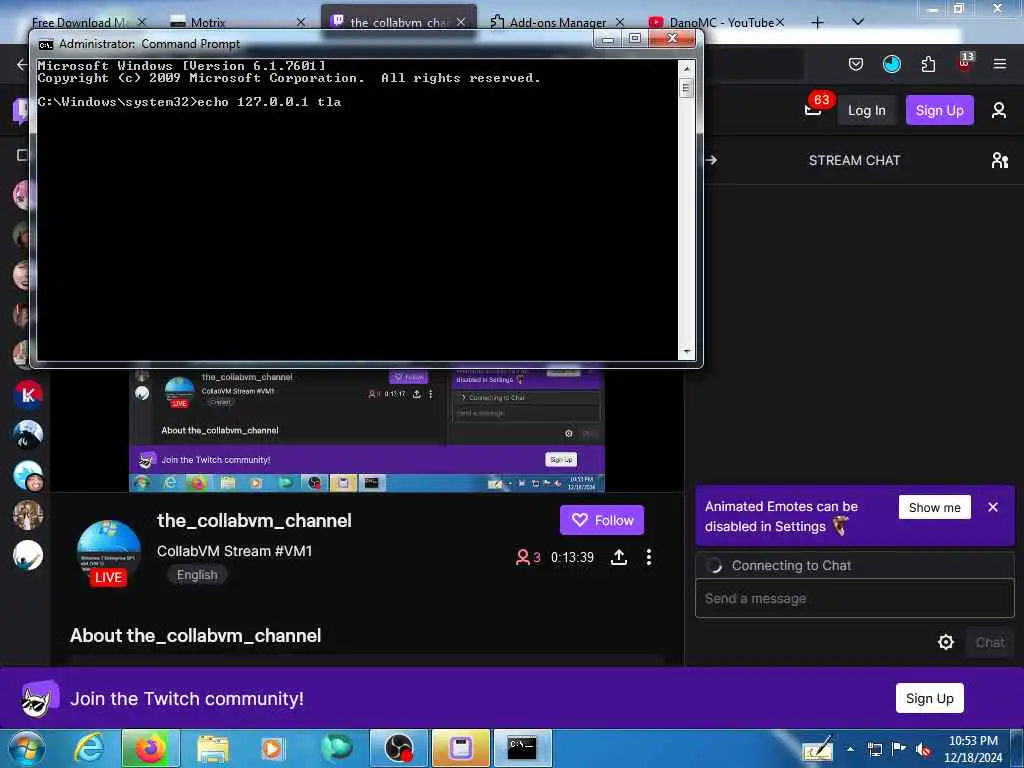
Task: Open the extension icon with badge 13
Action: click(965, 62)
